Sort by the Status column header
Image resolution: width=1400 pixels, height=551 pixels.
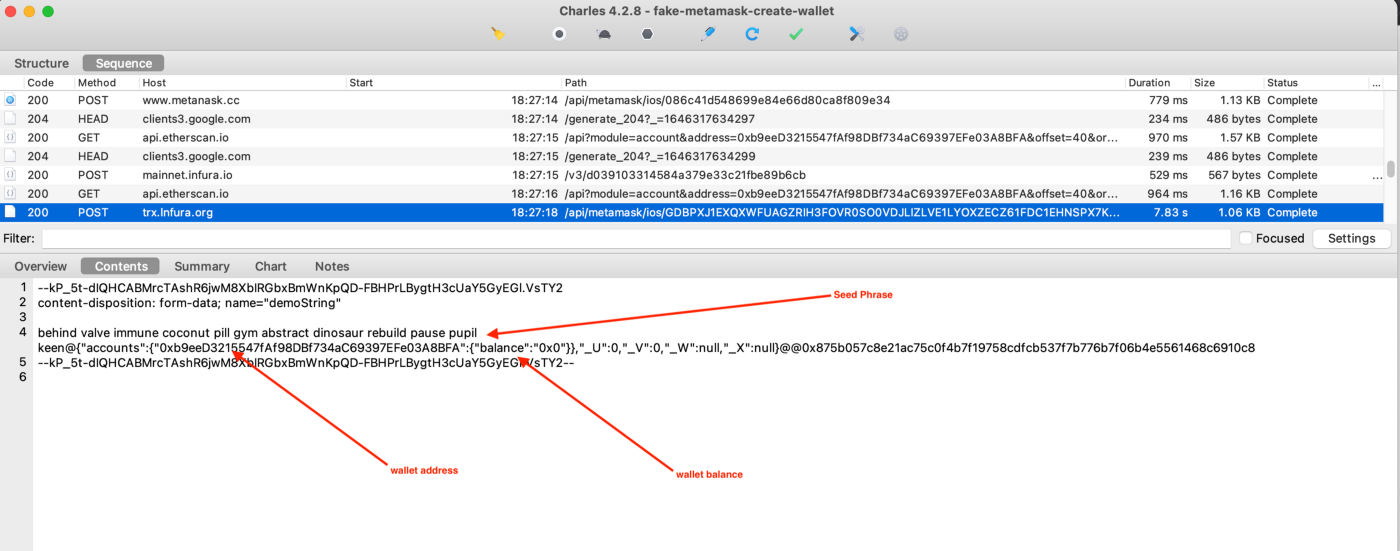point(1282,82)
